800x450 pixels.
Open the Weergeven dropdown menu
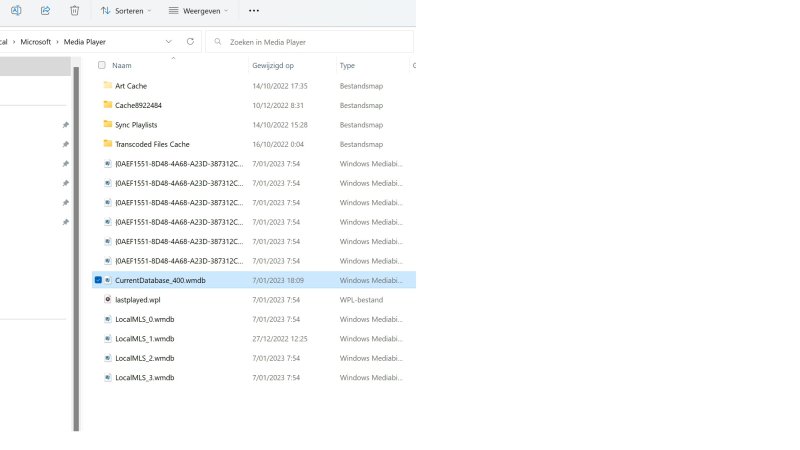pos(198,11)
